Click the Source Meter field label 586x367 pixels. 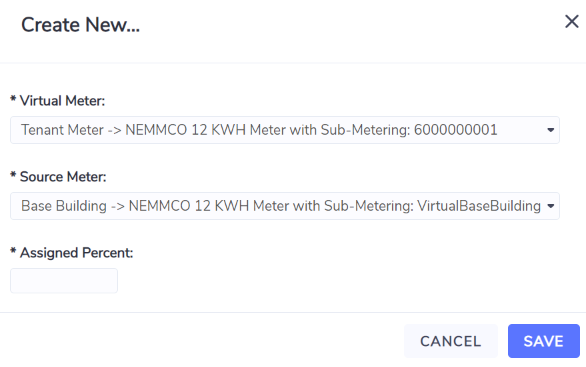point(63,177)
